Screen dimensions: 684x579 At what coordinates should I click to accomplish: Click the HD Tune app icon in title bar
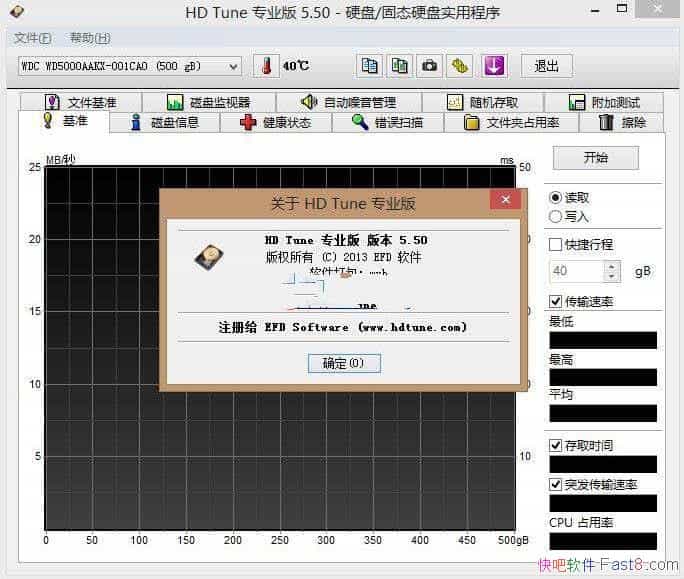tap(17, 11)
